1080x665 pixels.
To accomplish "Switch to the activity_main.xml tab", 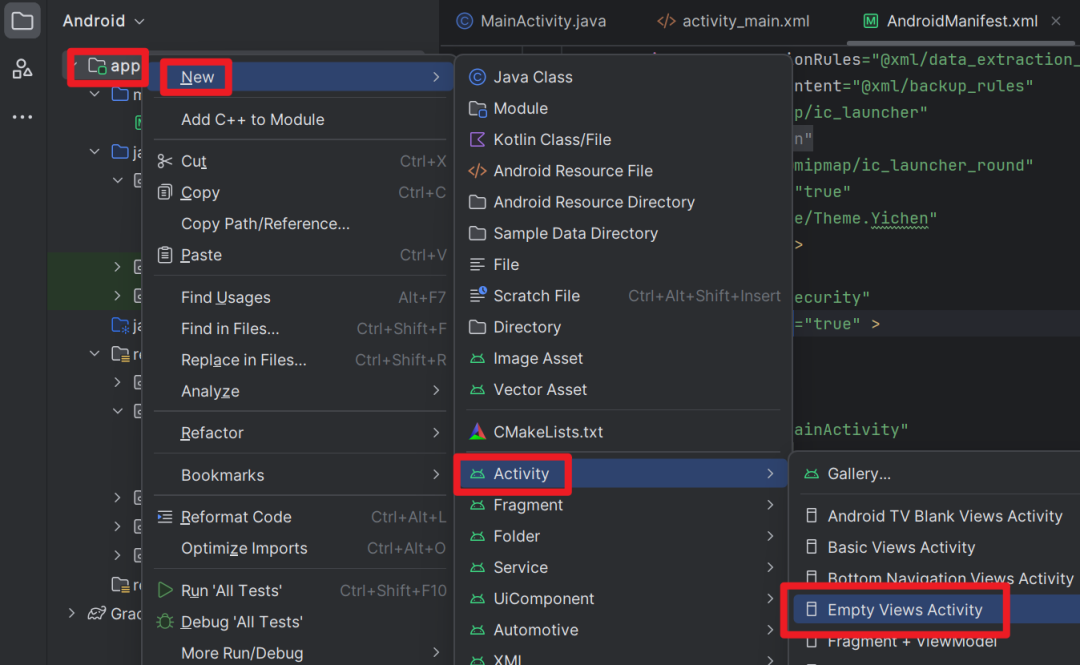I will (x=733, y=21).
